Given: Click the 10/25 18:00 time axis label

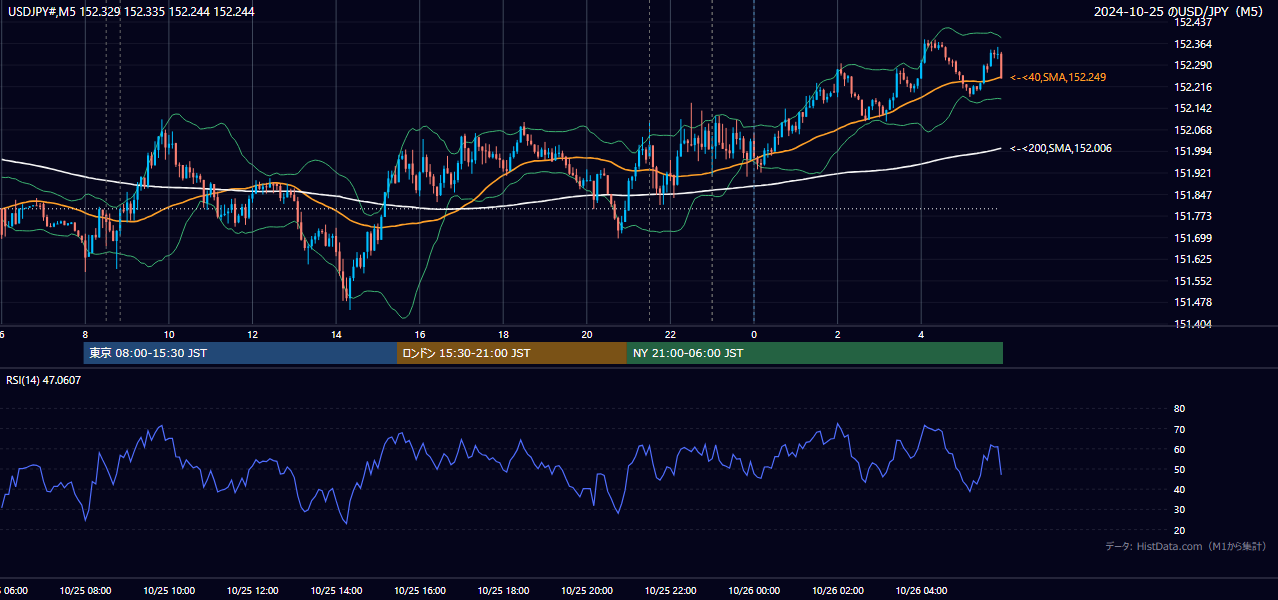Looking at the screenshot, I should pos(503,591).
